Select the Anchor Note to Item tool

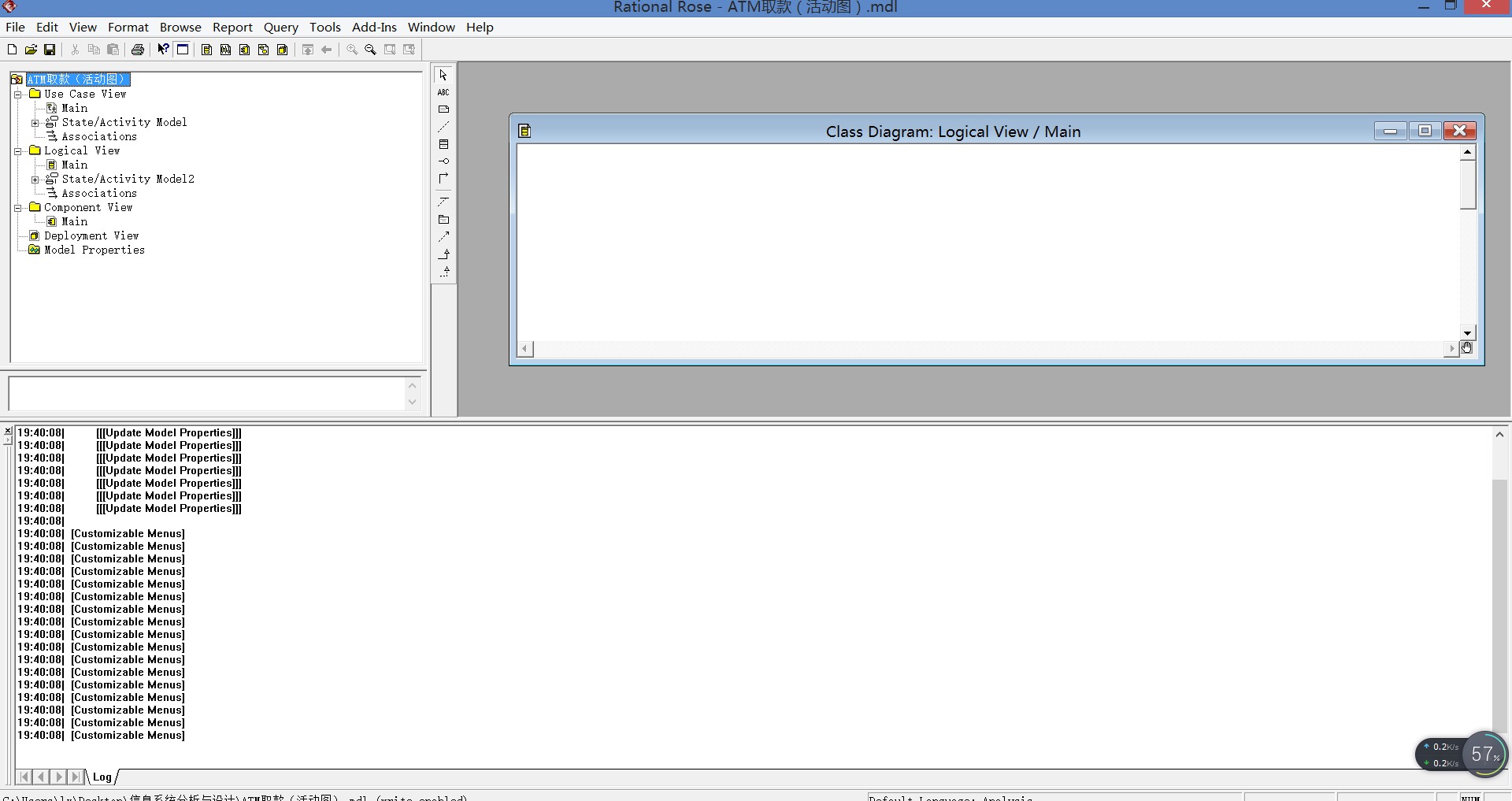click(444, 127)
